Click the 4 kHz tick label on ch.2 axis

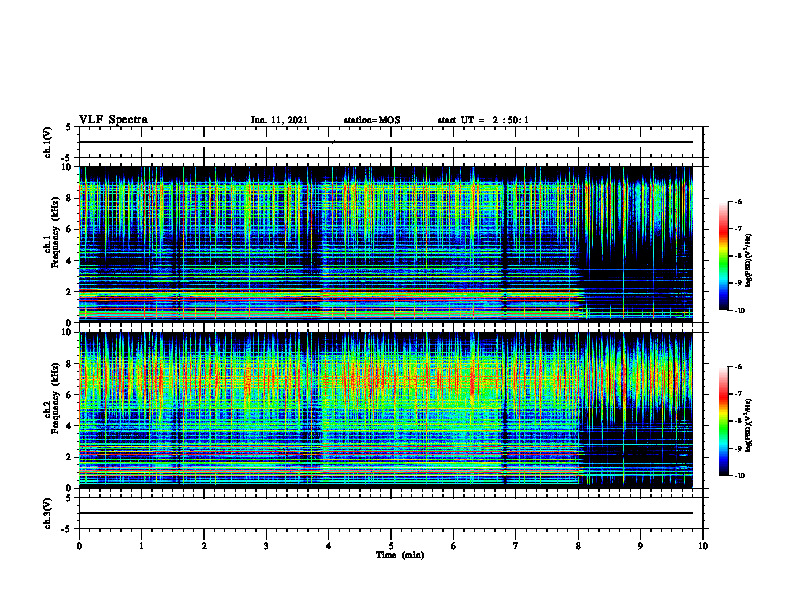(69, 426)
